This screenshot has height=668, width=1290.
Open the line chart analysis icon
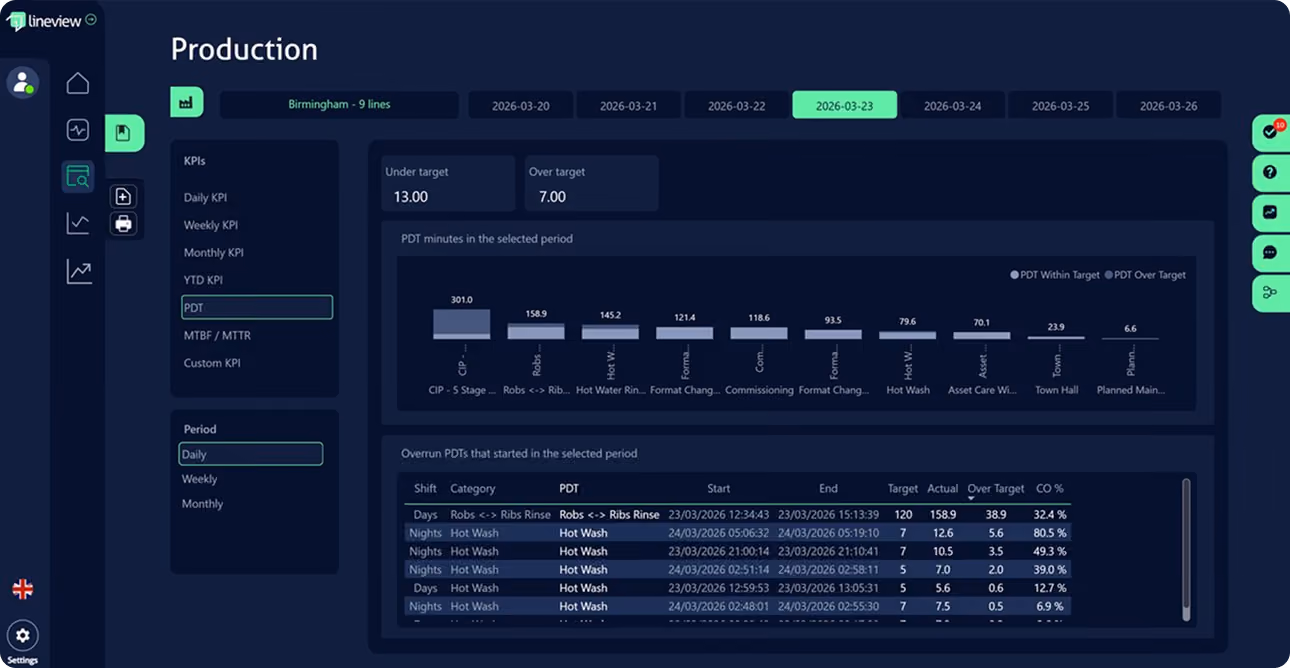(78, 223)
